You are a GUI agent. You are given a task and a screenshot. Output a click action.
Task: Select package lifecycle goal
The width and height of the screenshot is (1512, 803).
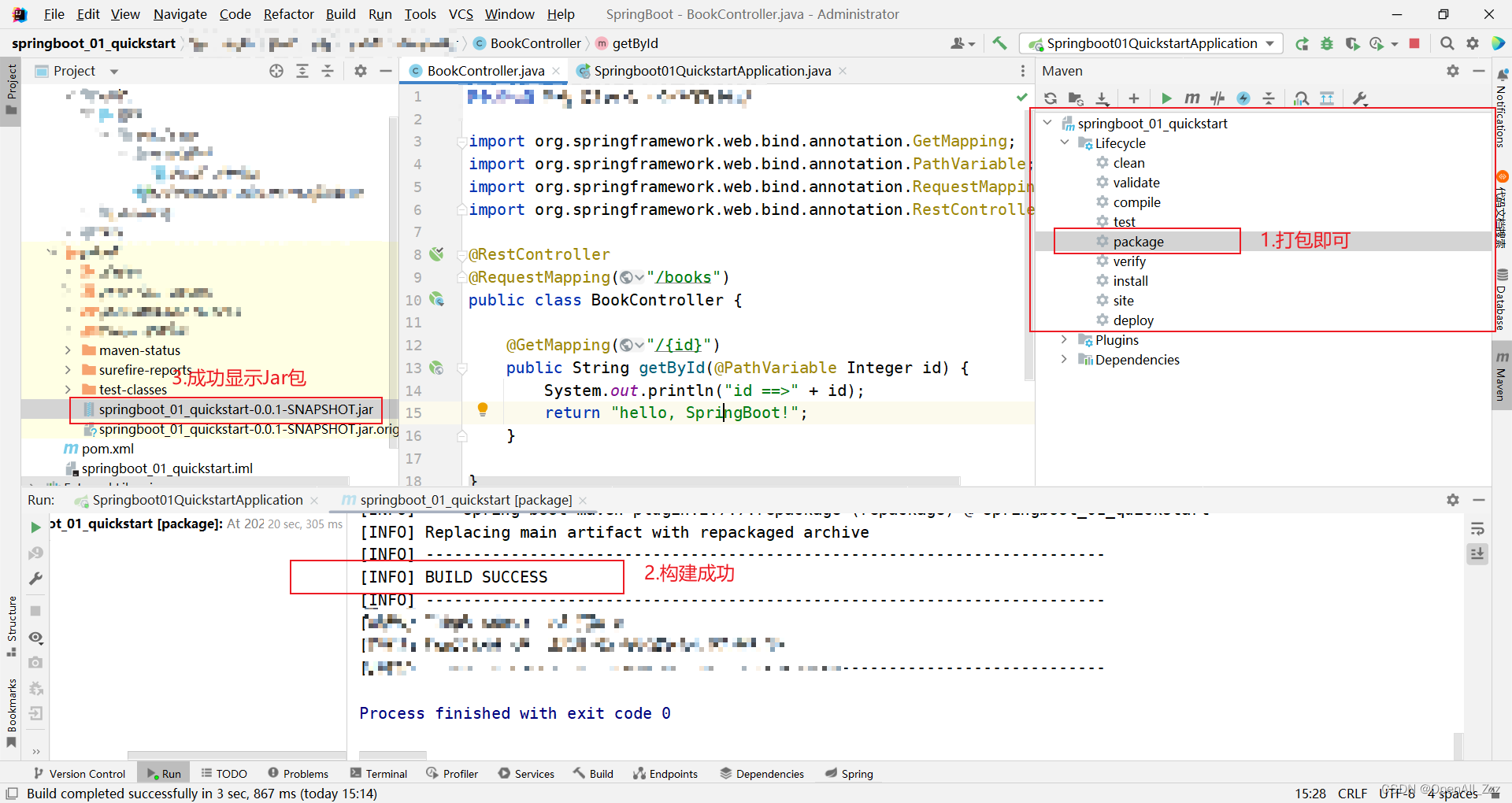coord(1138,241)
